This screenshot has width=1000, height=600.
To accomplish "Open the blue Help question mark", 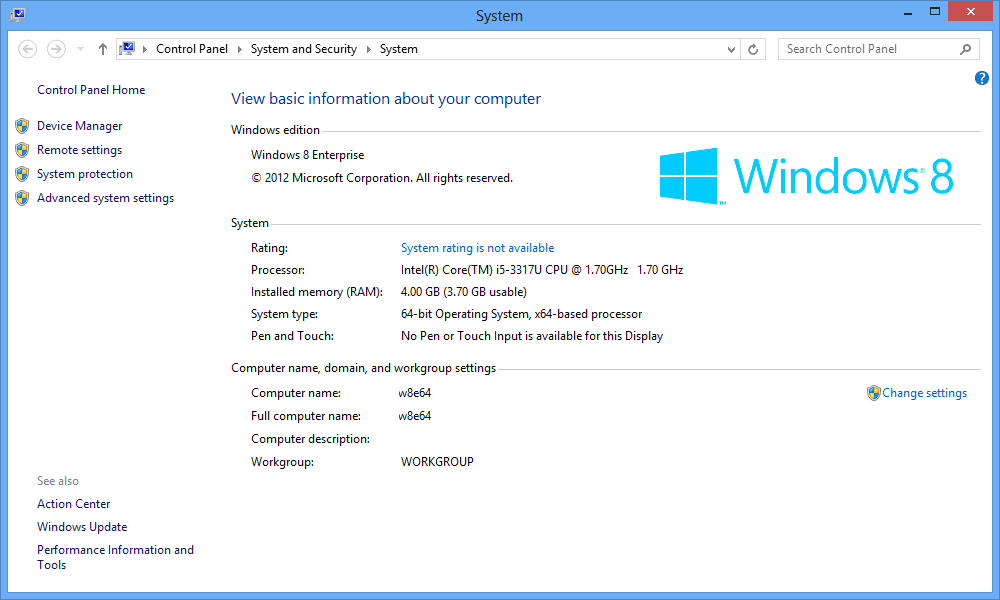I will [982, 78].
